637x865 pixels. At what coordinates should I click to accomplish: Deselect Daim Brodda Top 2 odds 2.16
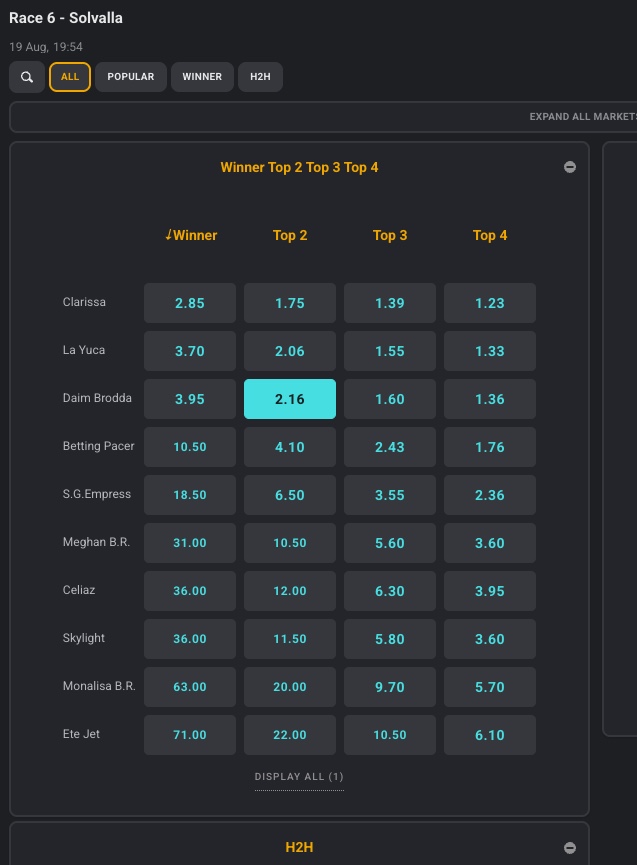(x=290, y=399)
